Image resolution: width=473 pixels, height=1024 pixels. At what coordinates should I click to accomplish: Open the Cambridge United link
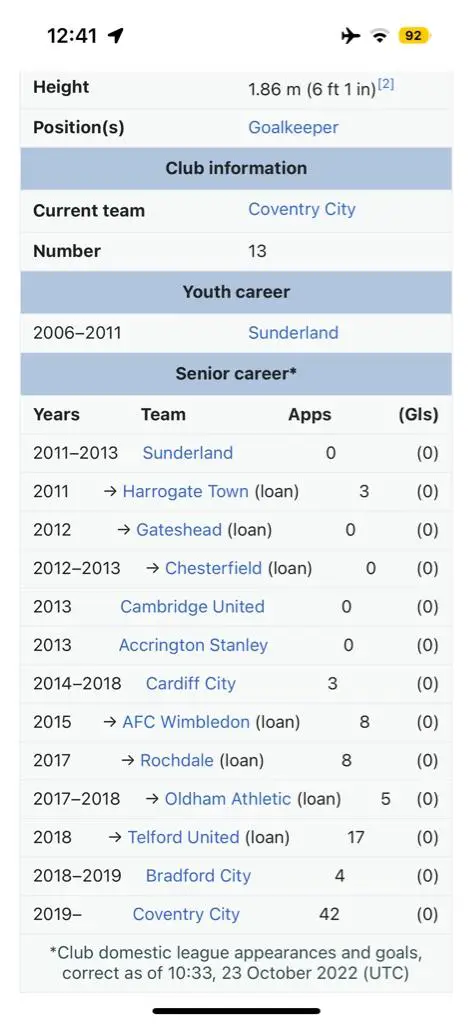[192, 607]
